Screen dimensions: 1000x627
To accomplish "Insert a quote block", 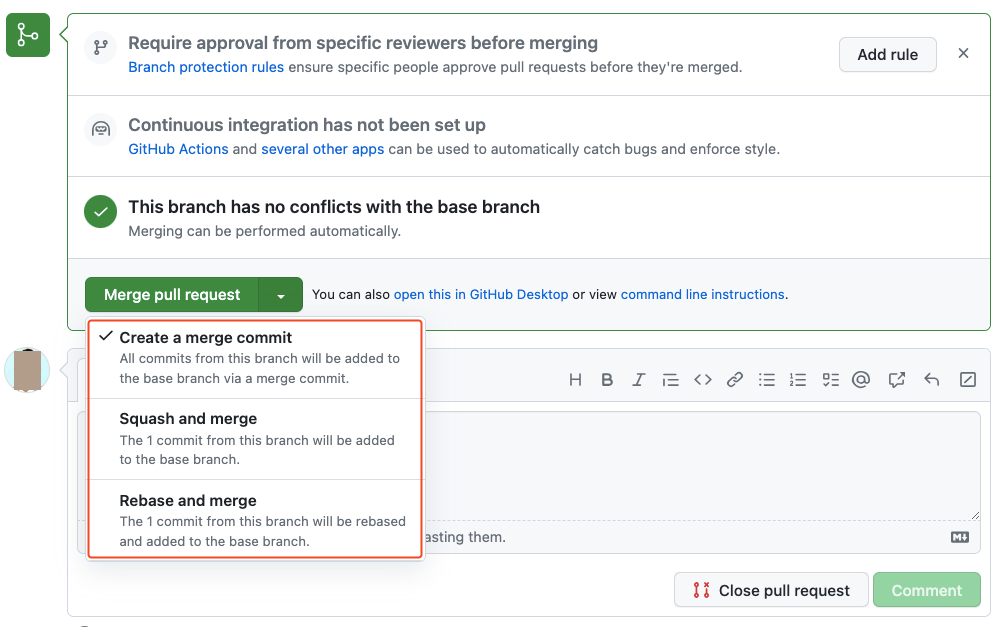I will (x=671, y=380).
